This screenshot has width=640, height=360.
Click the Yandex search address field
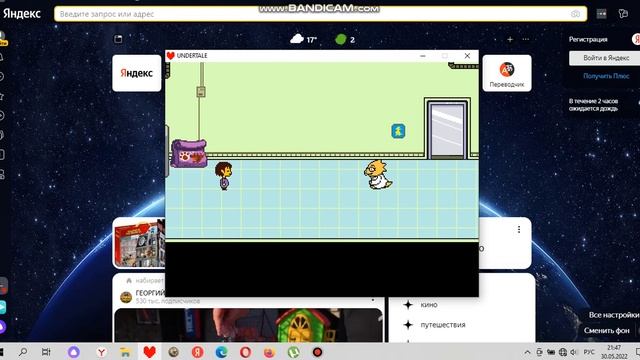(x=320, y=14)
